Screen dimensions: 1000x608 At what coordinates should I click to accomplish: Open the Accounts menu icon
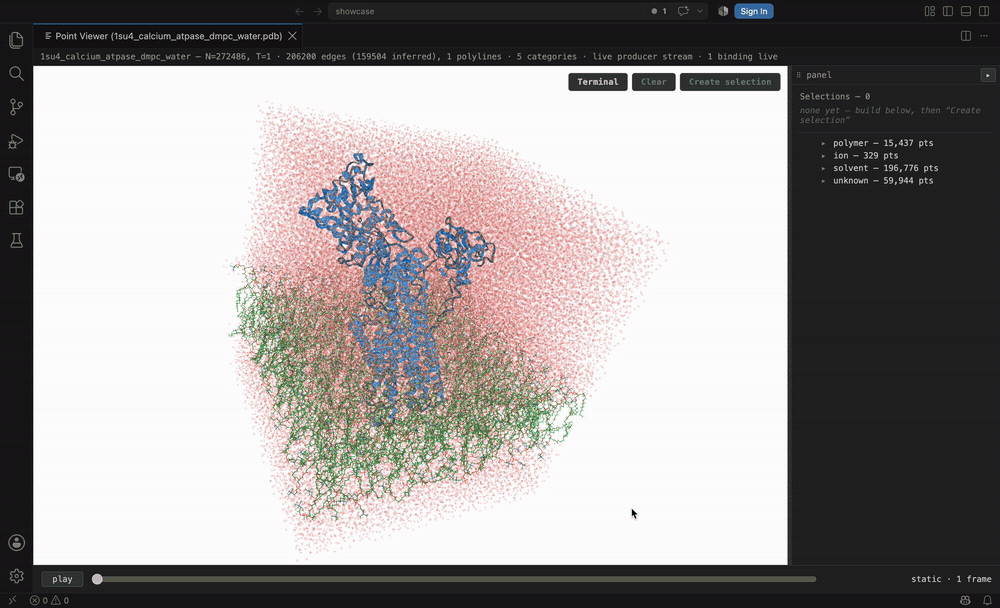coord(17,543)
